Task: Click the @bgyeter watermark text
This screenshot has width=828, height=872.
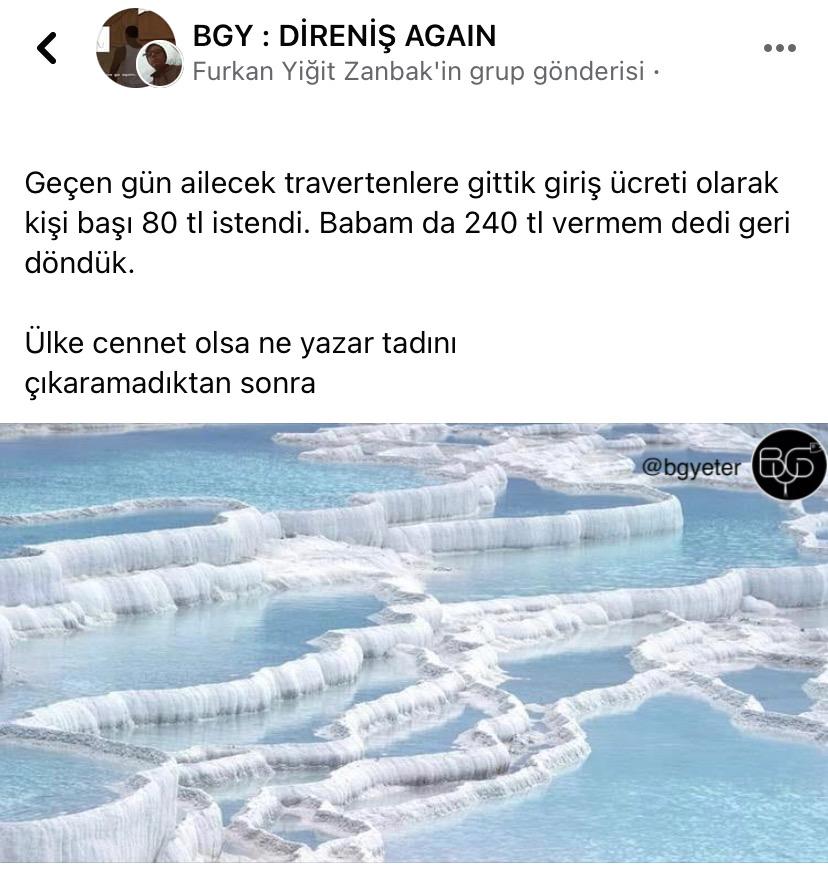Action: tap(691, 467)
